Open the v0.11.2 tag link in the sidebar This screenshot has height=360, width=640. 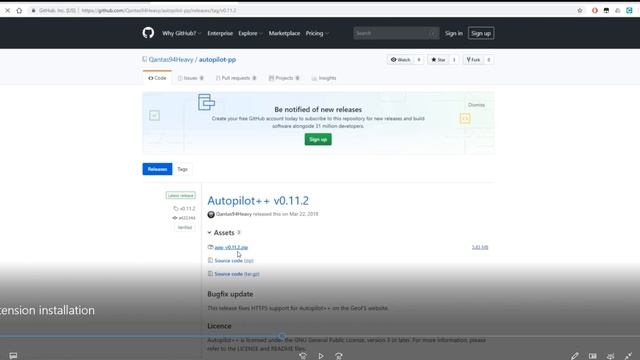click(184, 209)
